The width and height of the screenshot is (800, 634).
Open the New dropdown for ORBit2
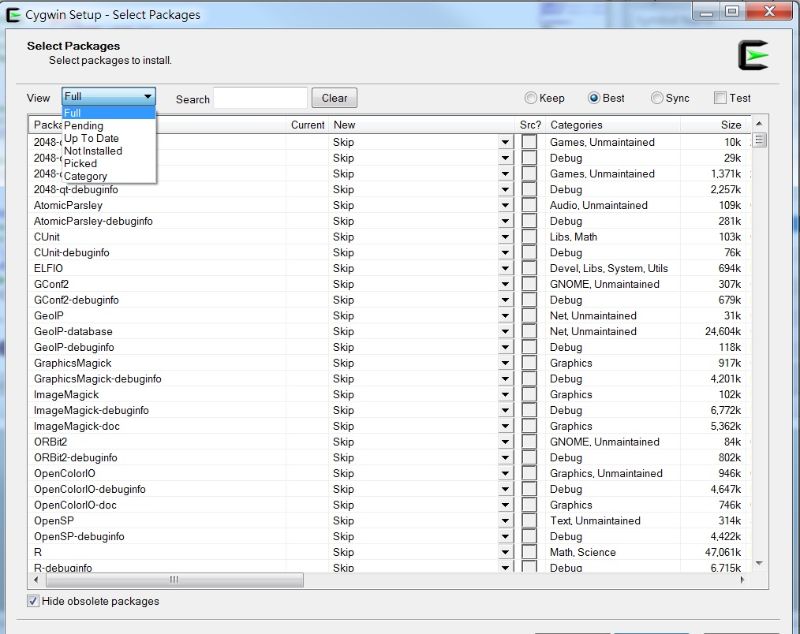click(505, 442)
